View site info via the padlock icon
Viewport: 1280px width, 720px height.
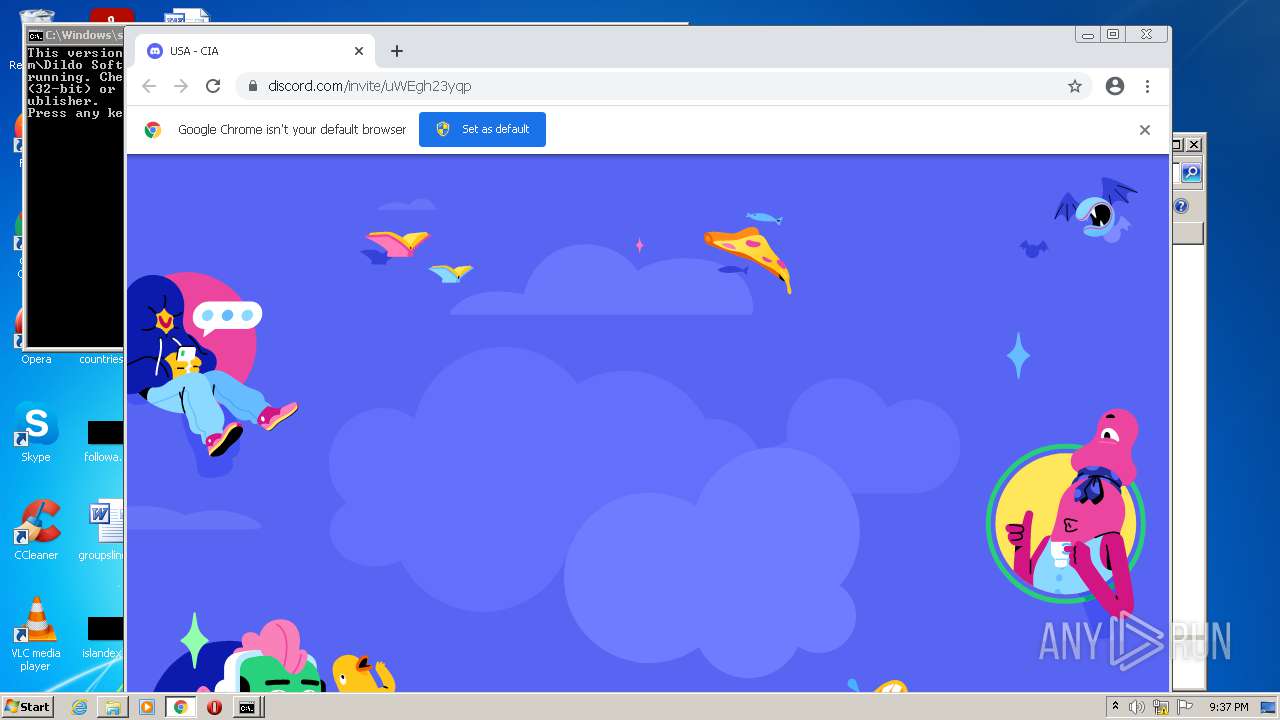[x=253, y=86]
